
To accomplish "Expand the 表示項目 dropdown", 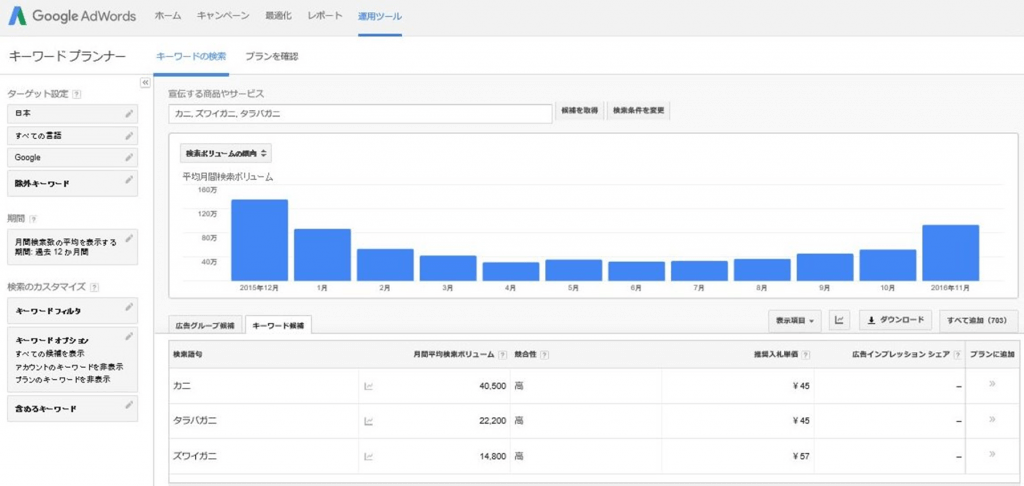I will click(795, 320).
